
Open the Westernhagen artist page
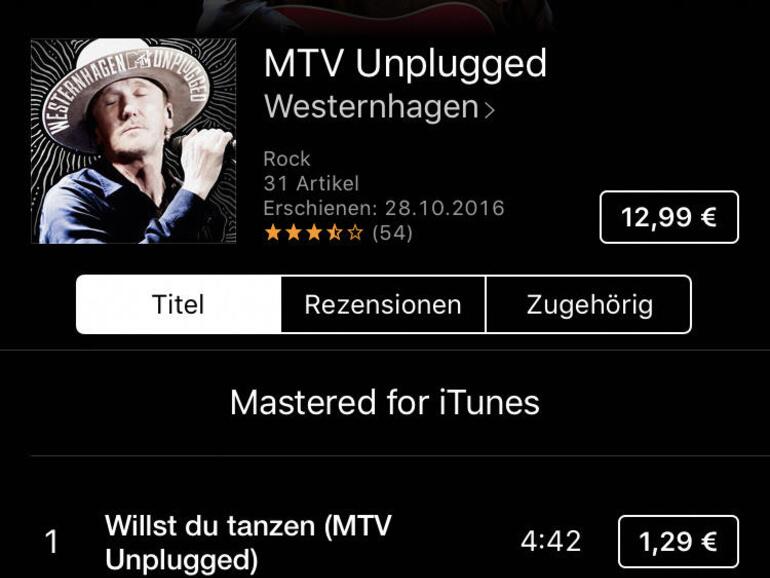pos(371,106)
